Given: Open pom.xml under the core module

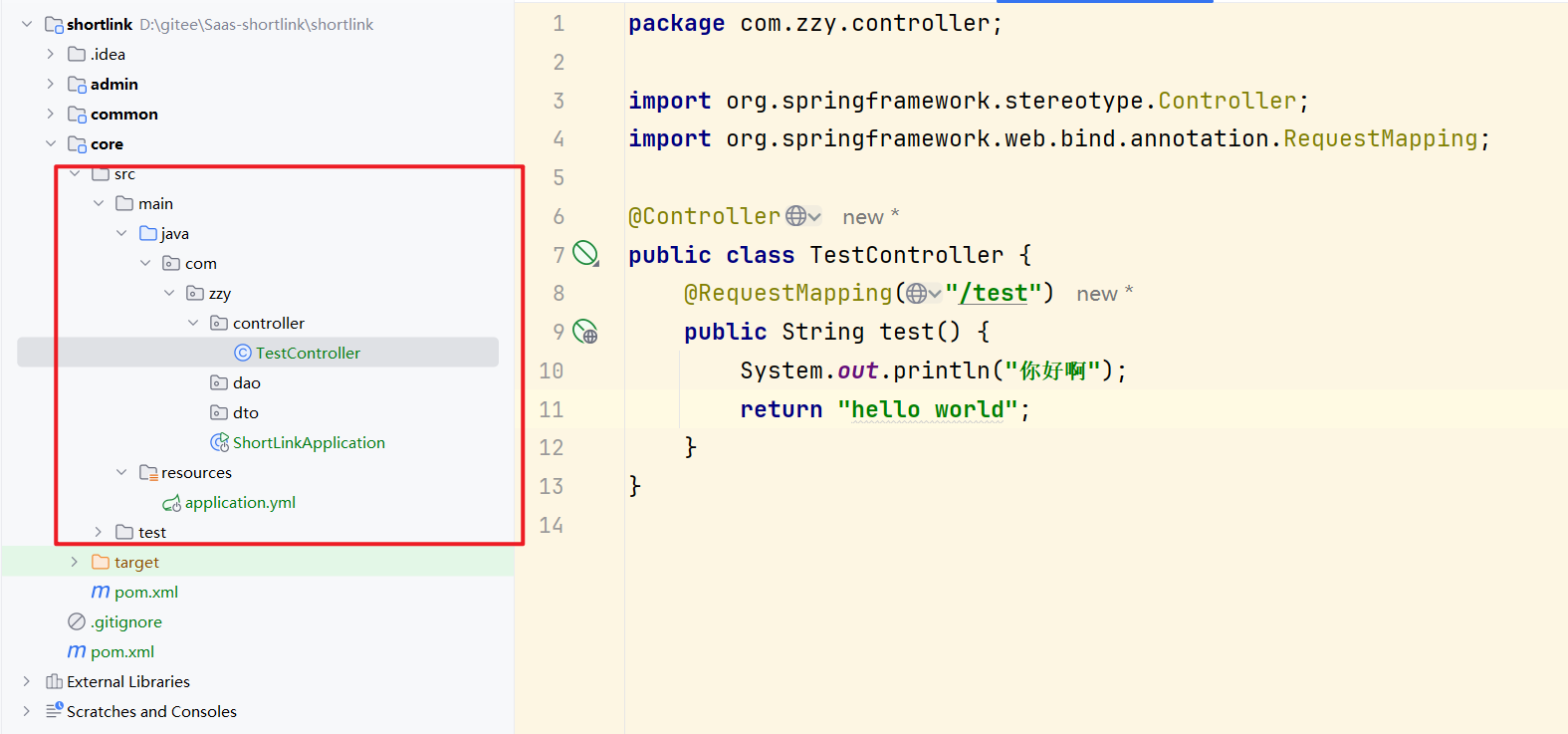Looking at the screenshot, I should coord(146,592).
